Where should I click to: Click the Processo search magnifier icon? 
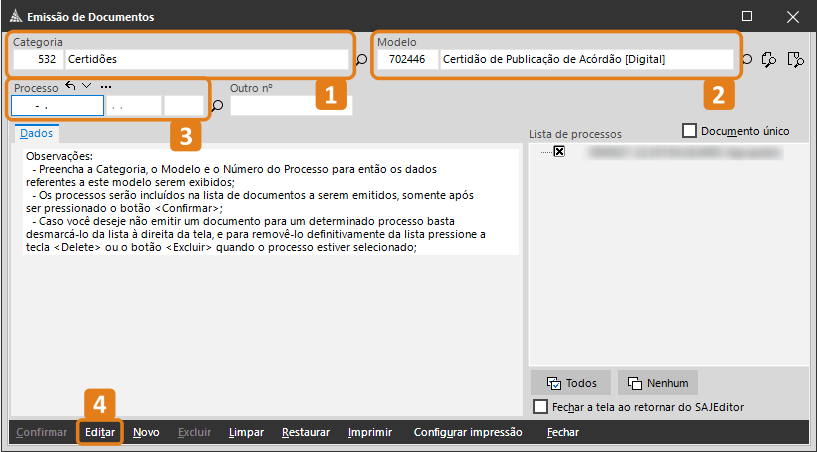[x=217, y=106]
